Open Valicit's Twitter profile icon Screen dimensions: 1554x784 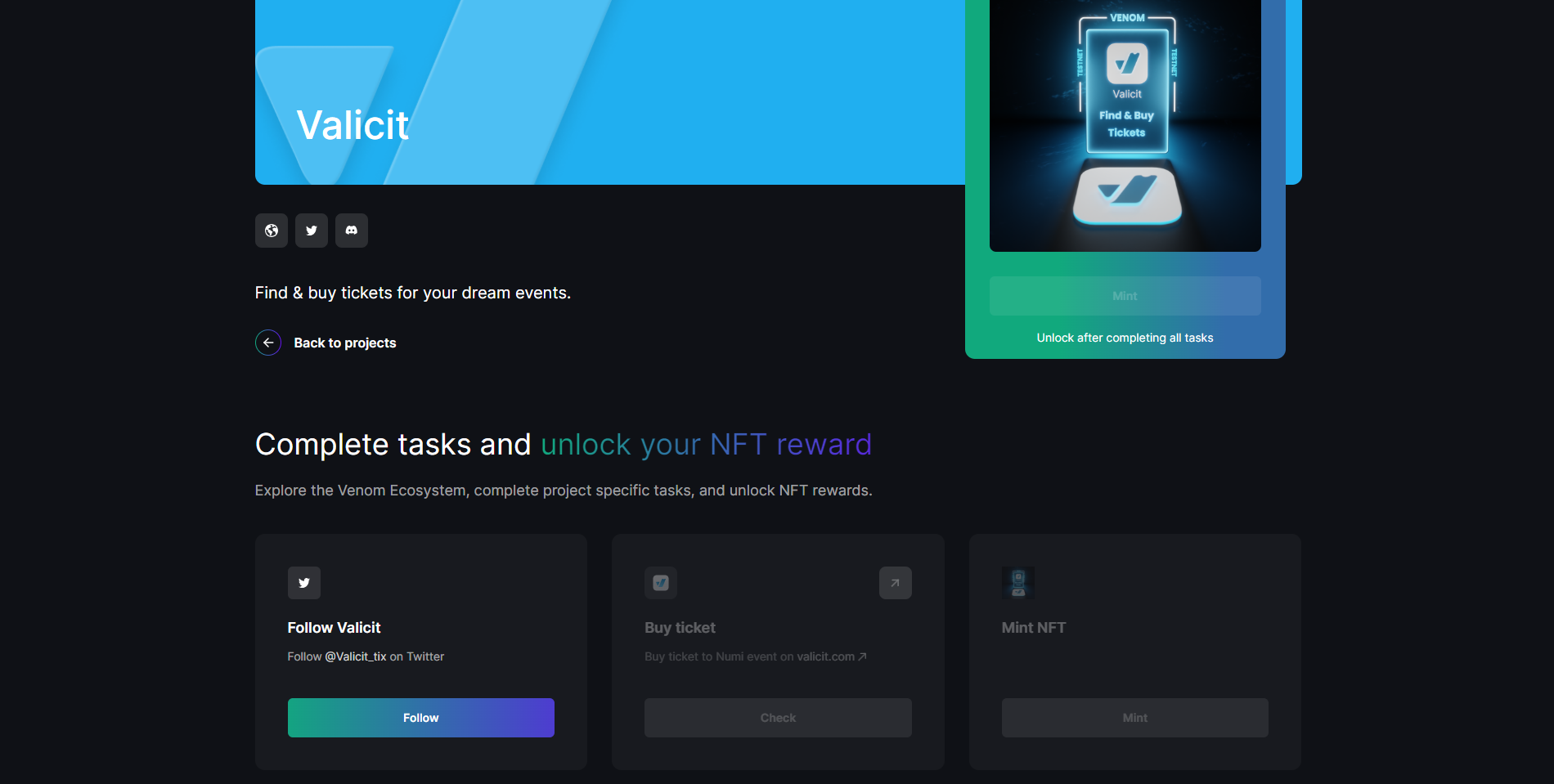tap(312, 231)
